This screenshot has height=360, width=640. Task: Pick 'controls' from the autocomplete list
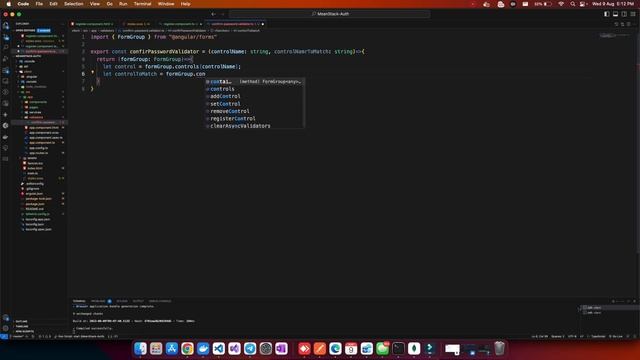[255, 89]
